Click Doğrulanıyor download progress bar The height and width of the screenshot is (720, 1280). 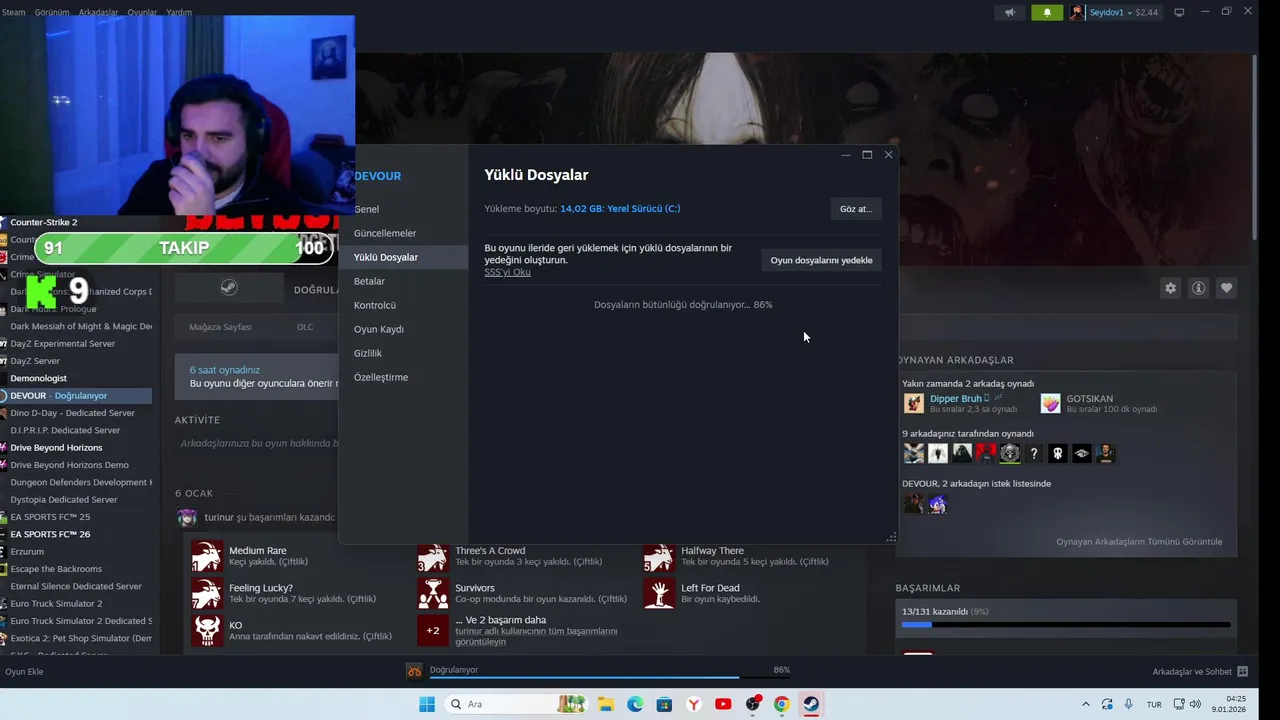[x=609, y=677]
